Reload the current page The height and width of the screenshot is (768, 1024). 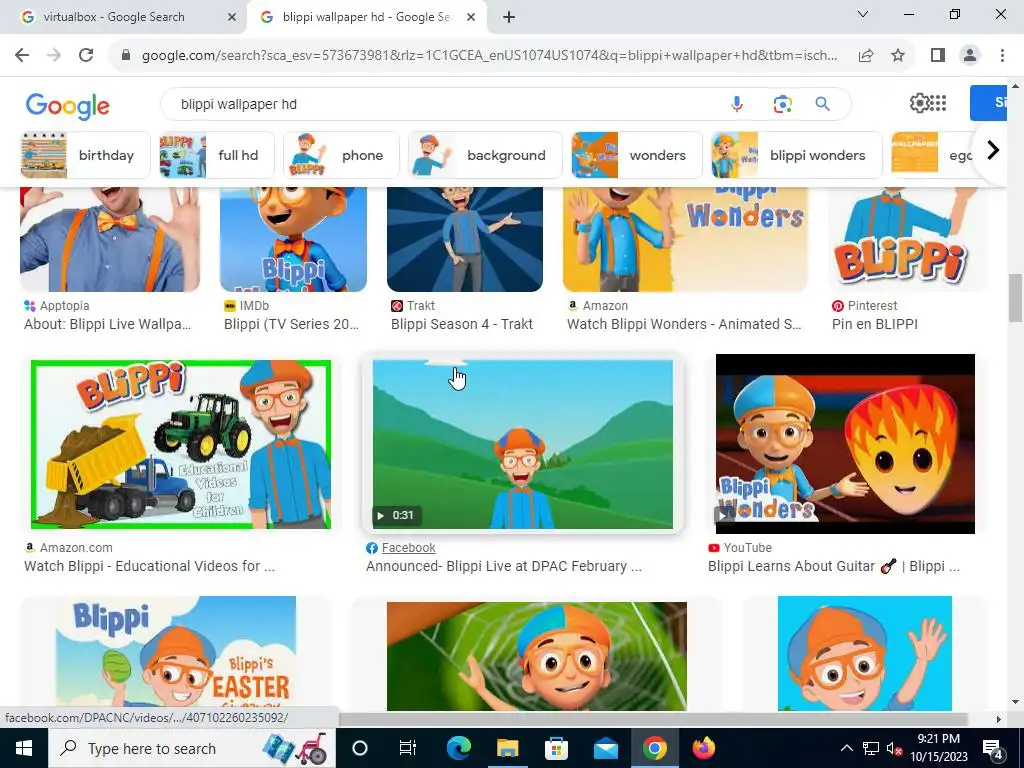point(86,56)
